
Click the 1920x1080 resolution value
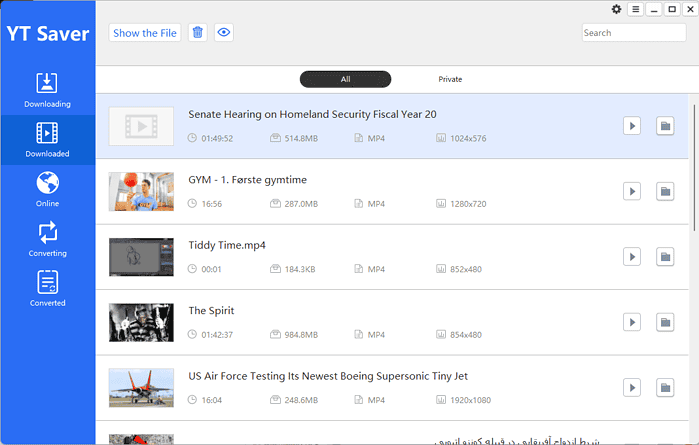(470, 400)
